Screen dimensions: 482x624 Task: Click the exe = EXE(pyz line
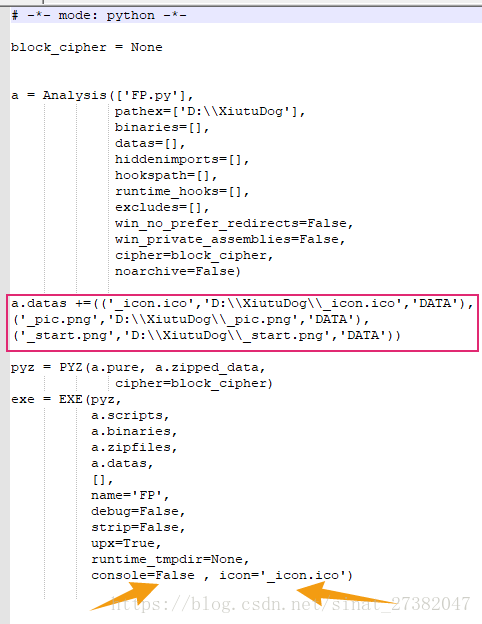pos(66,399)
